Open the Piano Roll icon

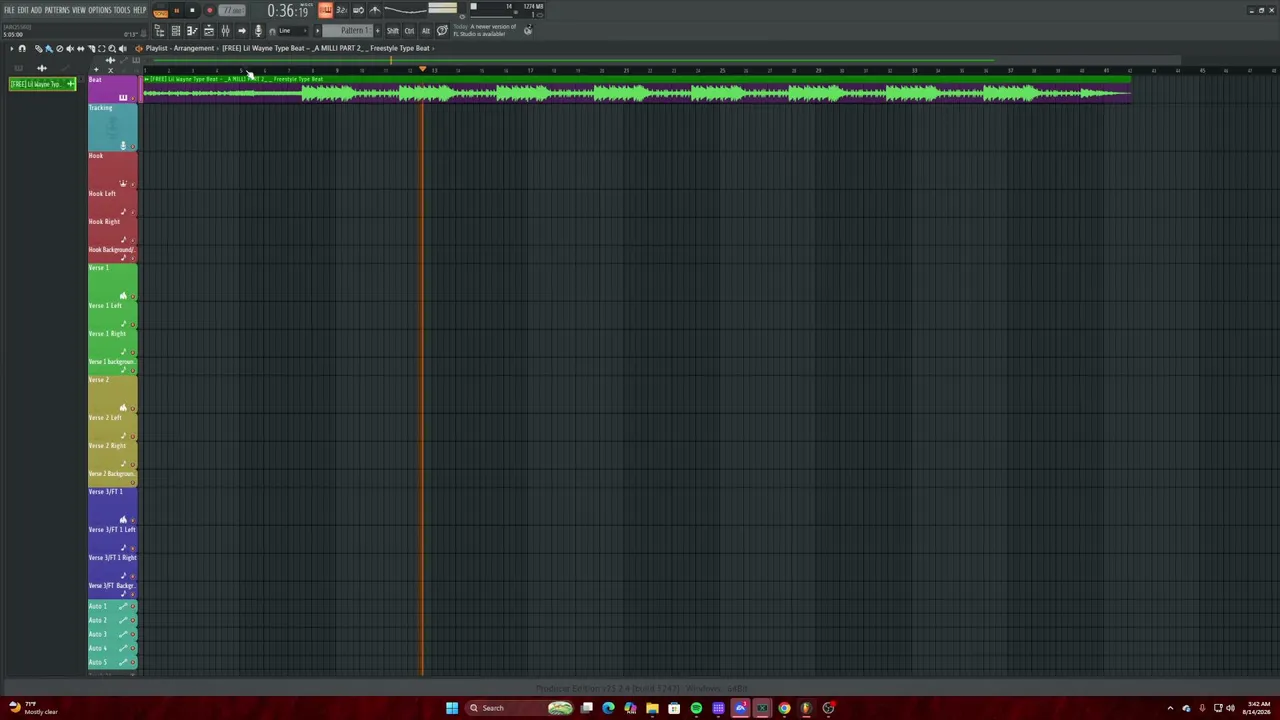click(192, 31)
